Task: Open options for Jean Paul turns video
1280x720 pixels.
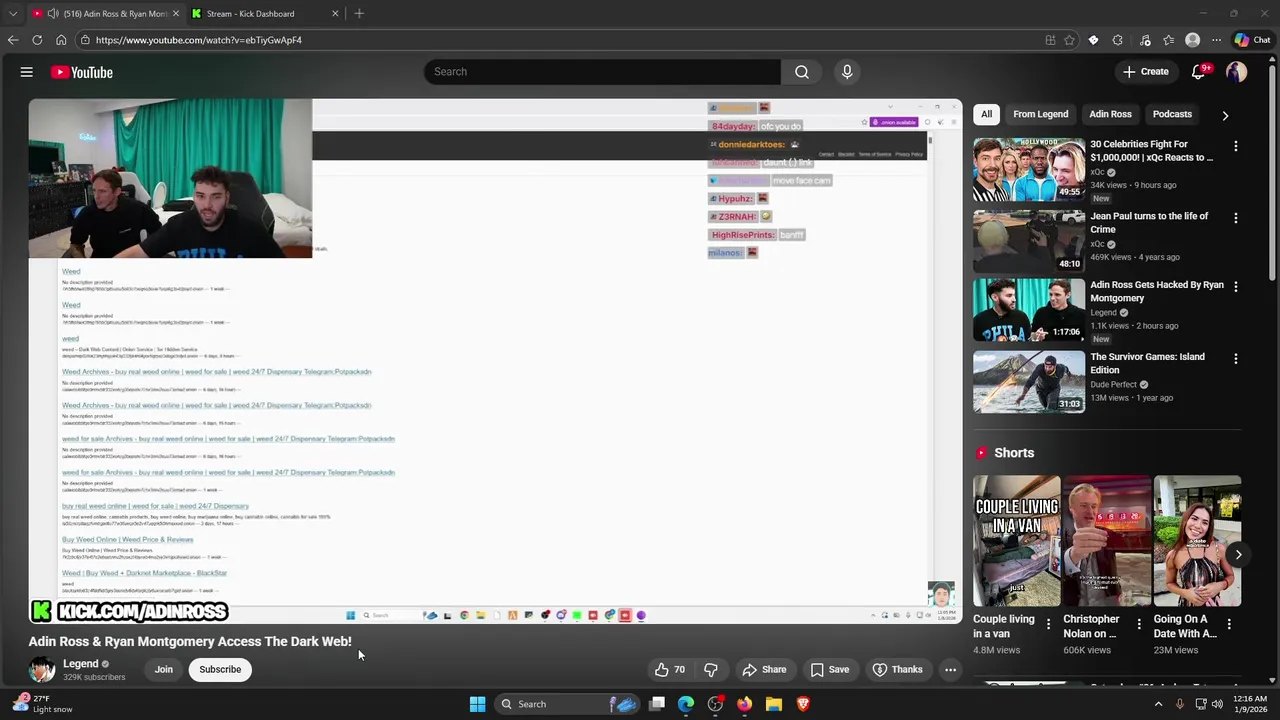Action: pyautogui.click(x=1235, y=218)
